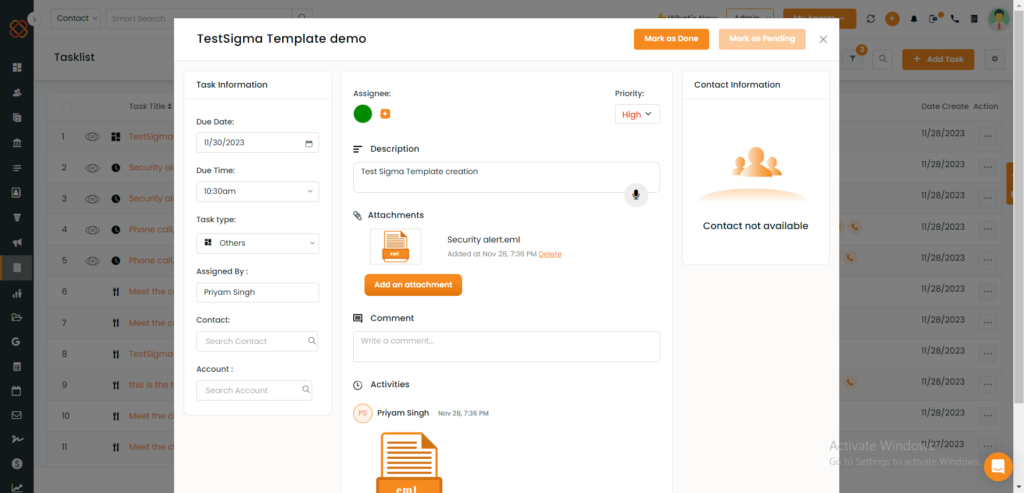
Task: Click the PS avatar in Activities
Action: click(362, 413)
